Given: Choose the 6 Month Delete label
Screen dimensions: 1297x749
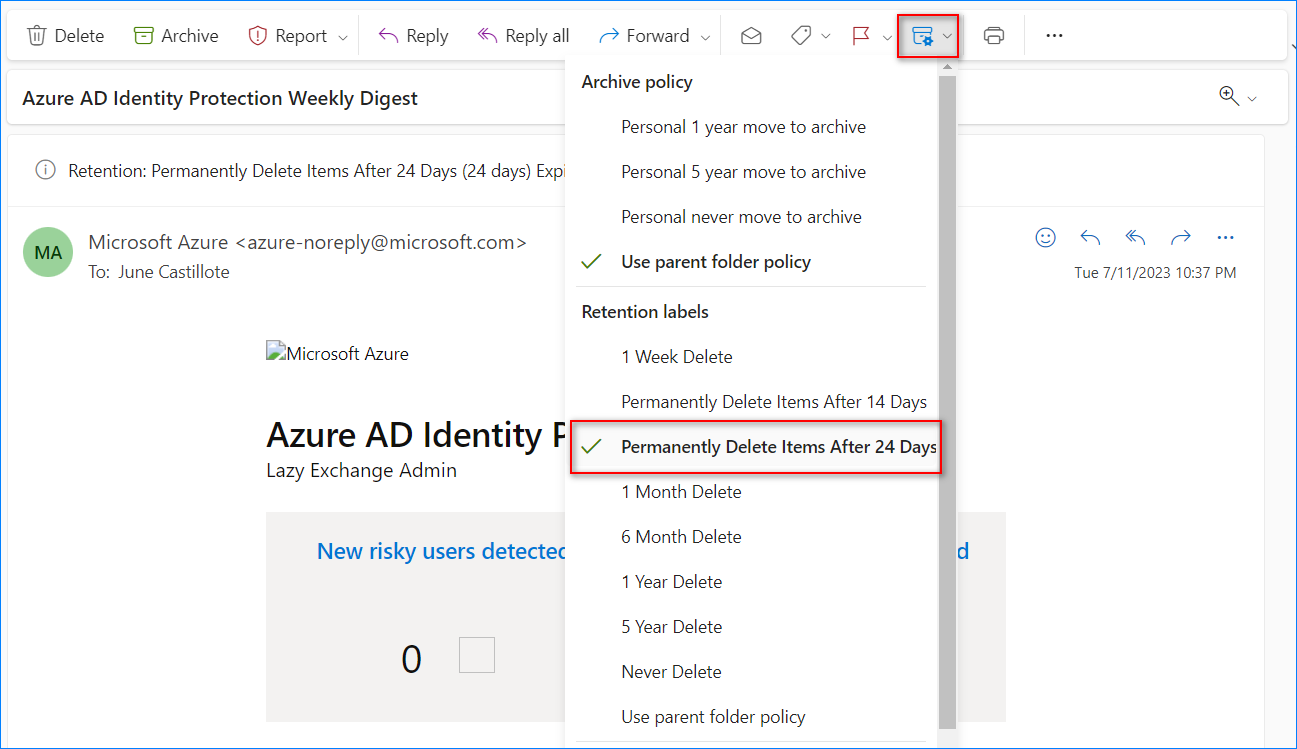Looking at the screenshot, I should pyautogui.click(x=681, y=537).
